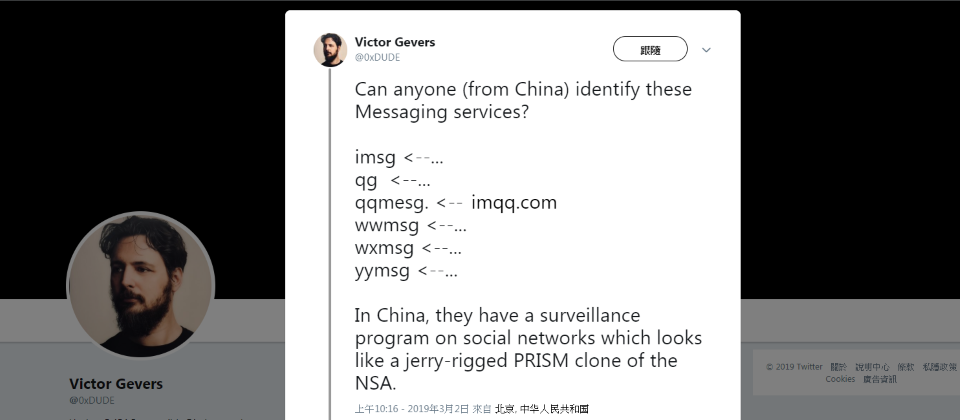The width and height of the screenshot is (960, 420).
Task: Click the Victor Gevers name in tweet header
Action: pyautogui.click(x=395, y=42)
